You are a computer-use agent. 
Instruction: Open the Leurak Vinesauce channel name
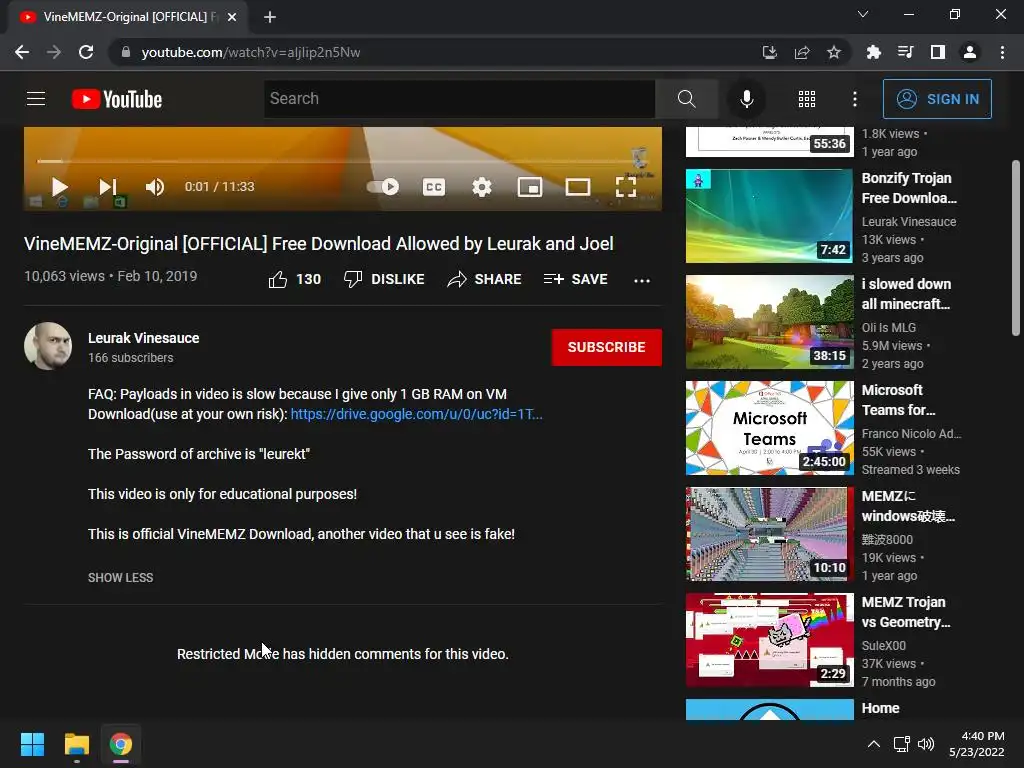point(144,338)
